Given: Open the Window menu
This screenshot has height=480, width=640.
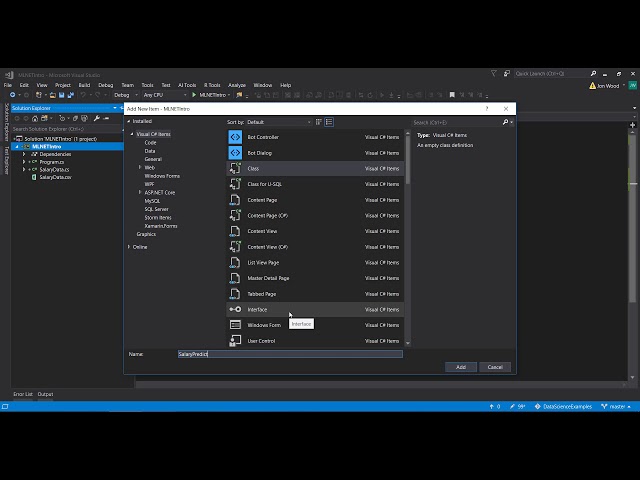Looking at the screenshot, I should (262, 85).
